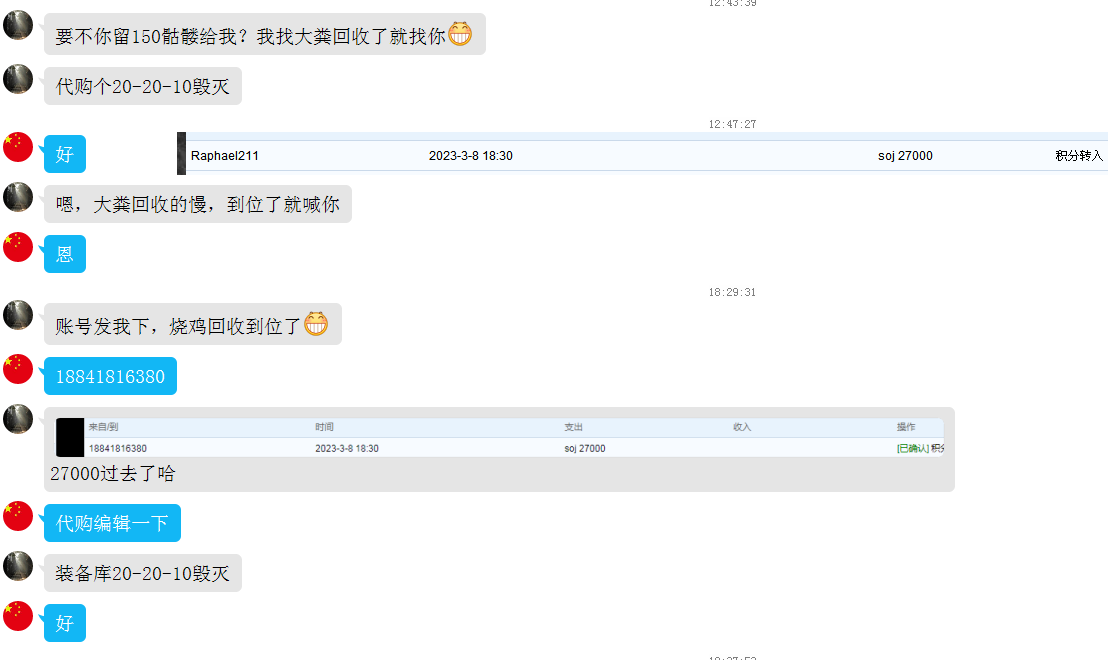Select the blue '18841816380' message bubble
This screenshot has width=1108, height=660.
pos(110,377)
